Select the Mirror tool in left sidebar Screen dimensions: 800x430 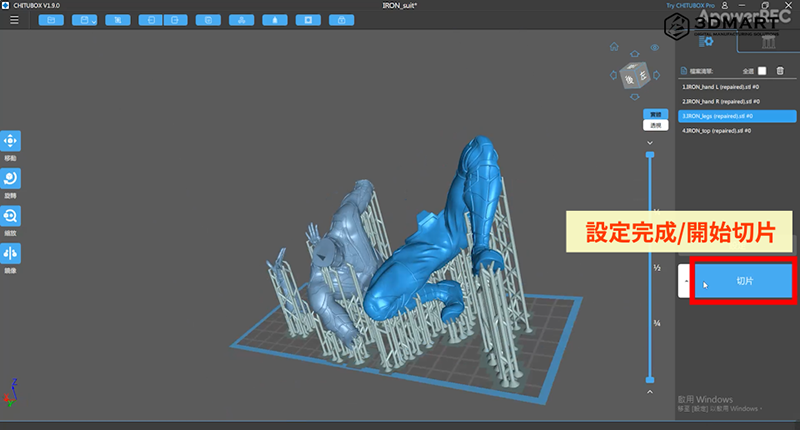pos(10,253)
